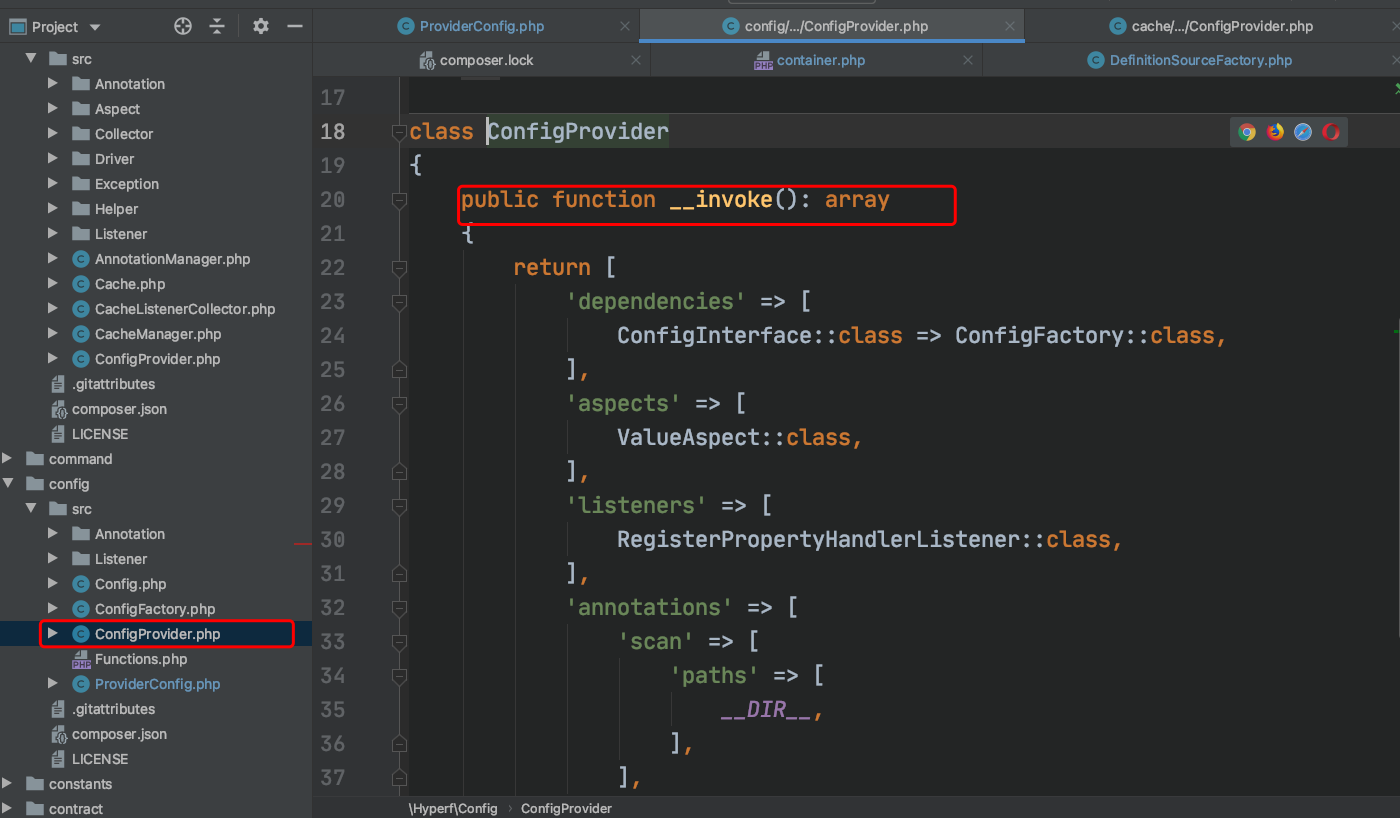Click the composer.lock tab file icon

click(x=427, y=61)
